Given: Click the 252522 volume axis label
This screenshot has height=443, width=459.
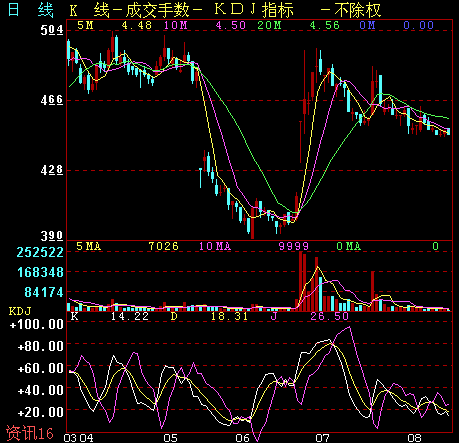Looking at the screenshot, I should [x=40, y=252].
